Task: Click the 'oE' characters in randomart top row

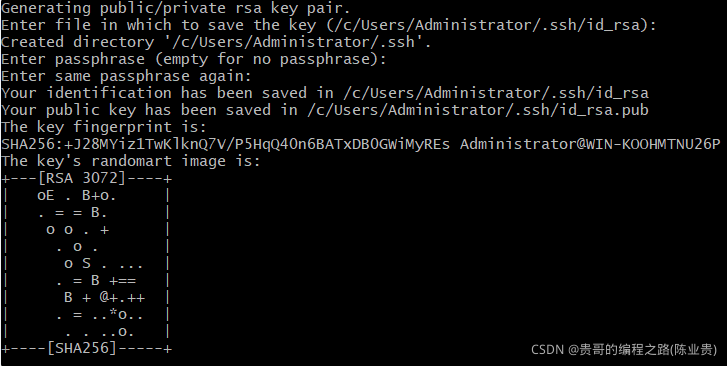Action: 45,196
